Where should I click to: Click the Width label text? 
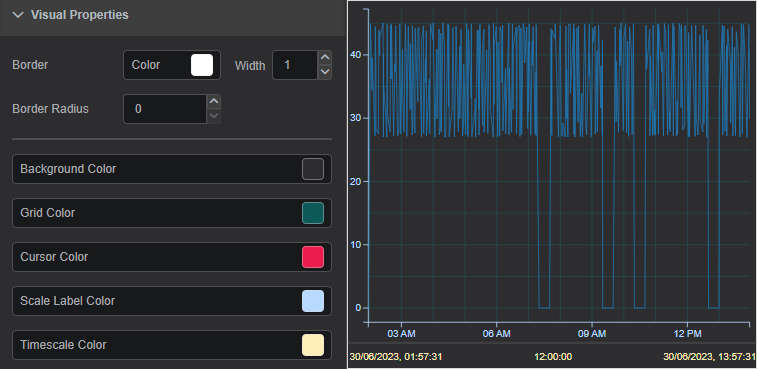(250, 65)
